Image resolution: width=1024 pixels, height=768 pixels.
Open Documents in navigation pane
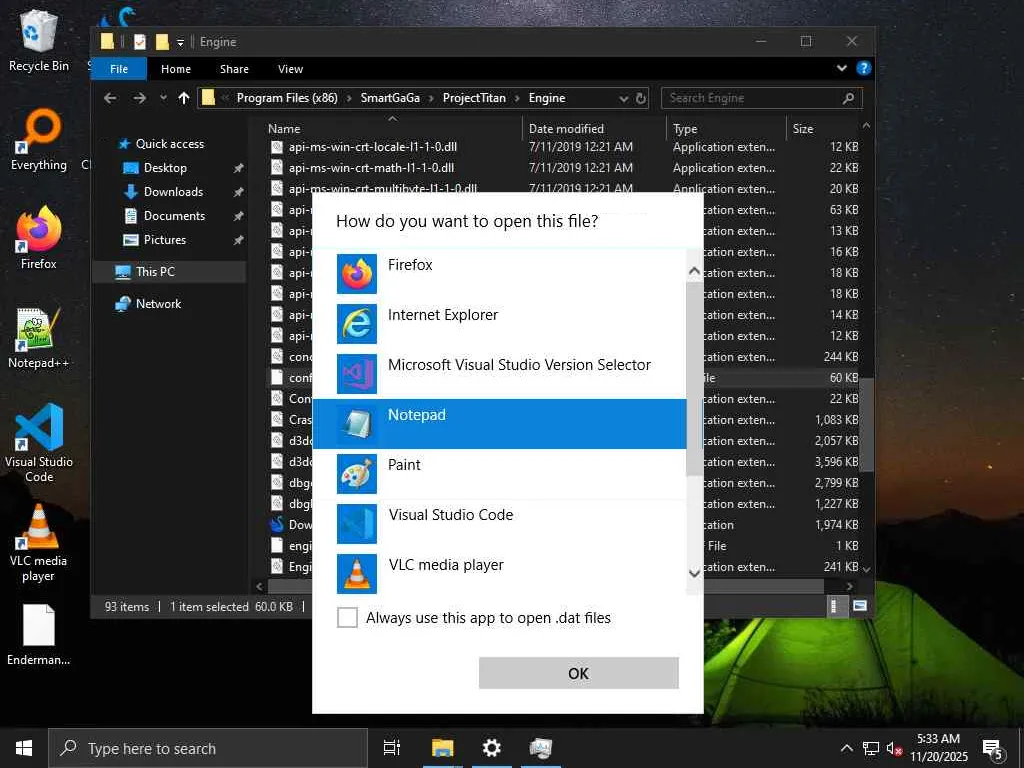point(174,216)
